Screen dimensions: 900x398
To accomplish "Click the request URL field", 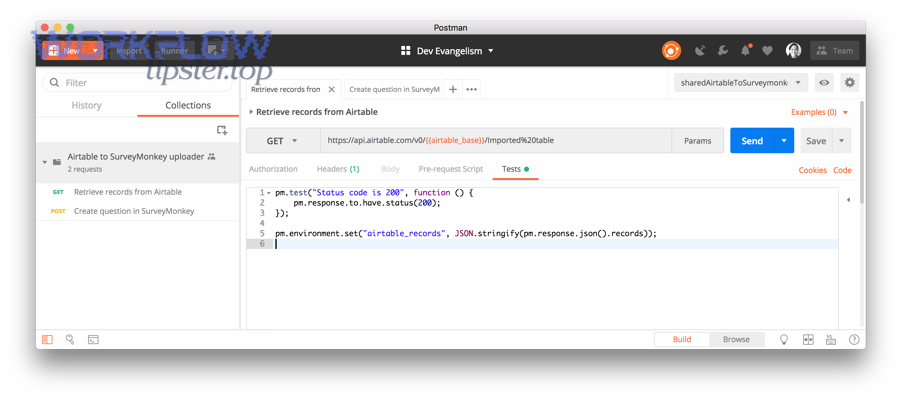I will click(x=496, y=141).
